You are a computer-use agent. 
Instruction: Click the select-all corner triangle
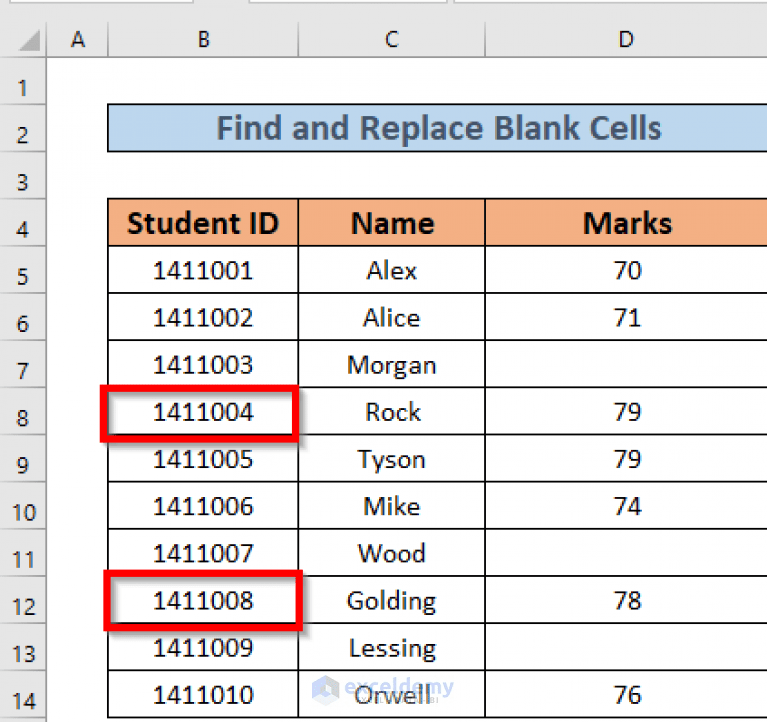click(x=29, y=40)
